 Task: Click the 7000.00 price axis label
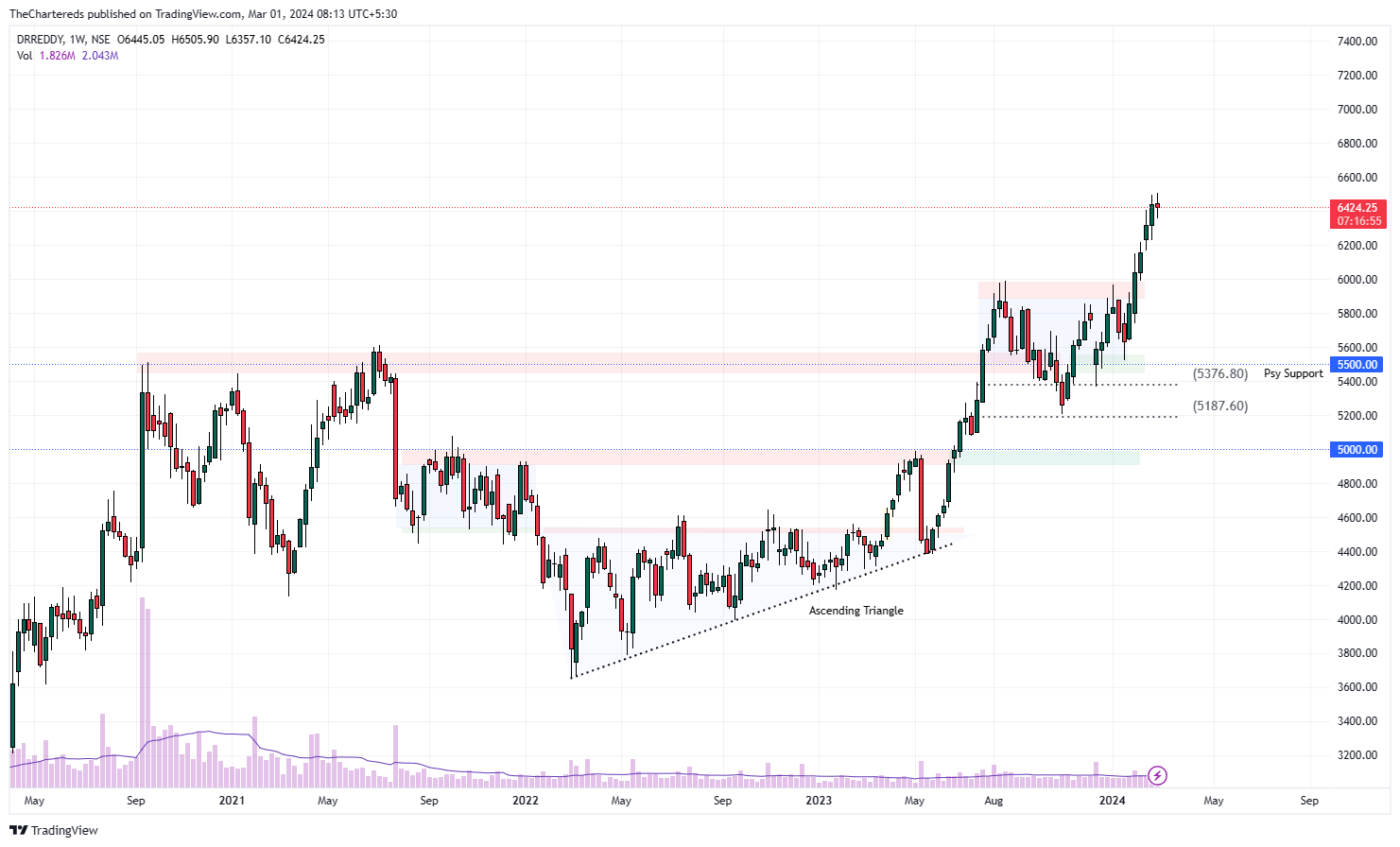[1357, 110]
